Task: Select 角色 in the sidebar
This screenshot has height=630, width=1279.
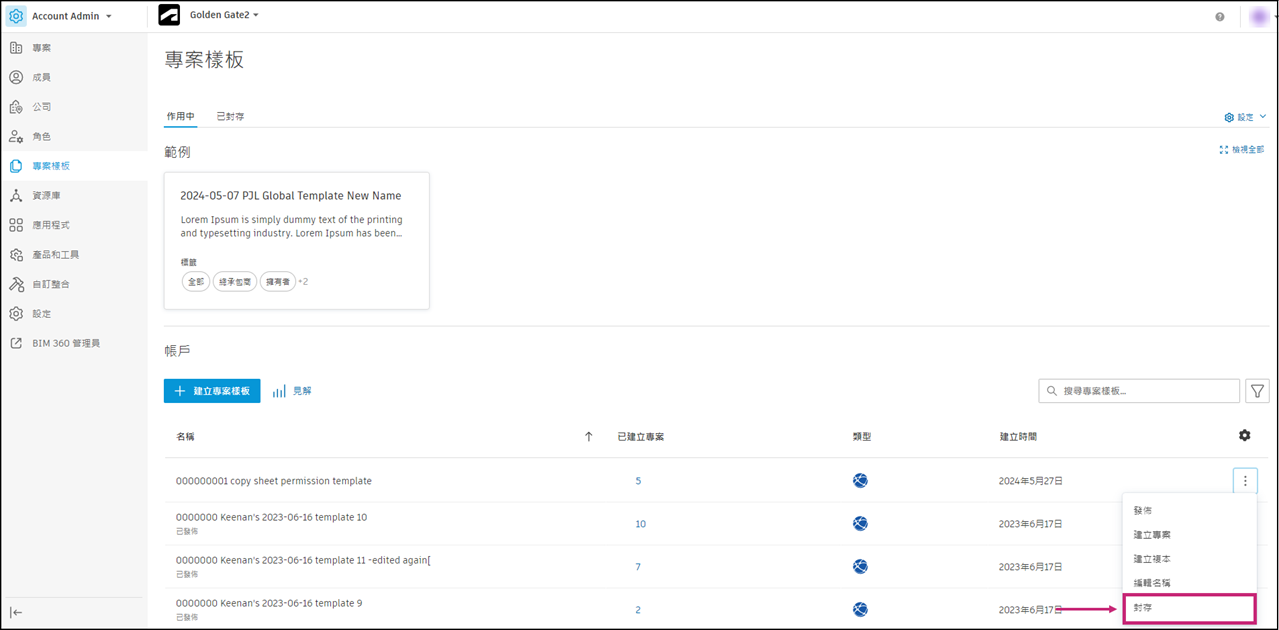Action: pyautogui.click(x=41, y=136)
